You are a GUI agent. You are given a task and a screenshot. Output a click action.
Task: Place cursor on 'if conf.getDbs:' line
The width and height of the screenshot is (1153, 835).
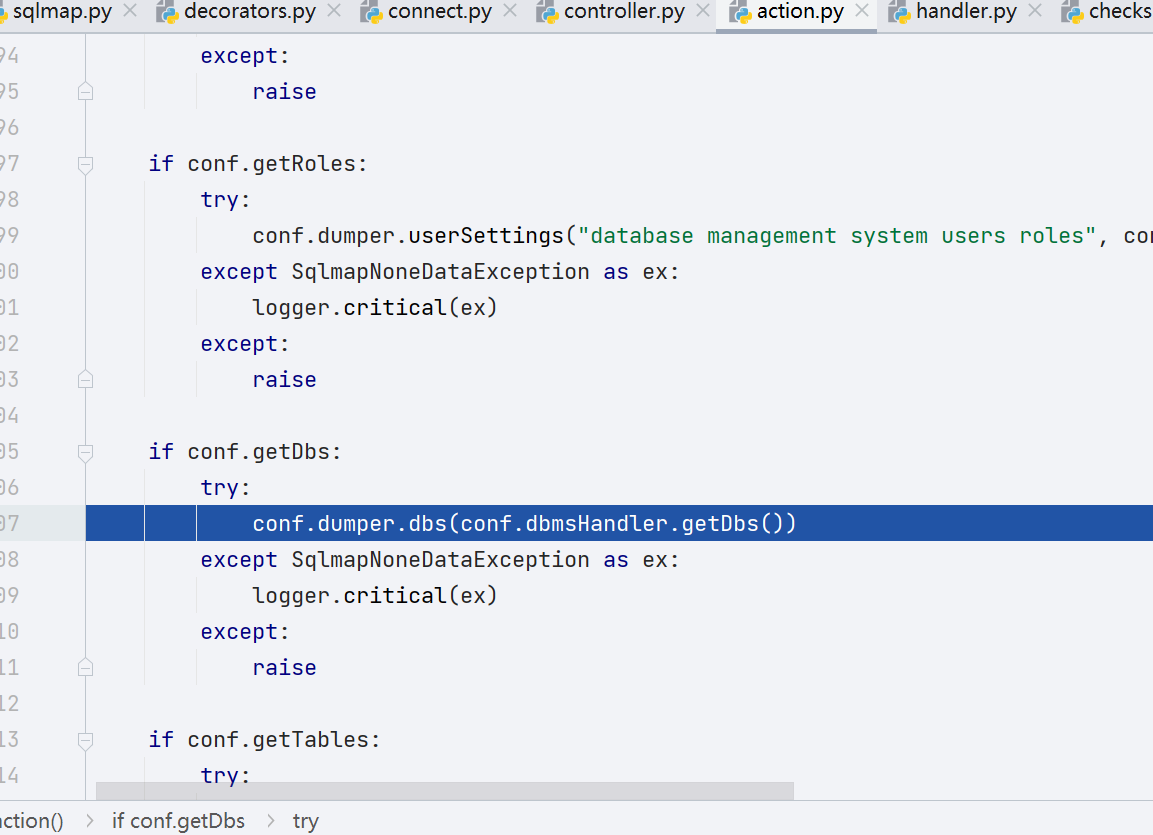(x=245, y=451)
